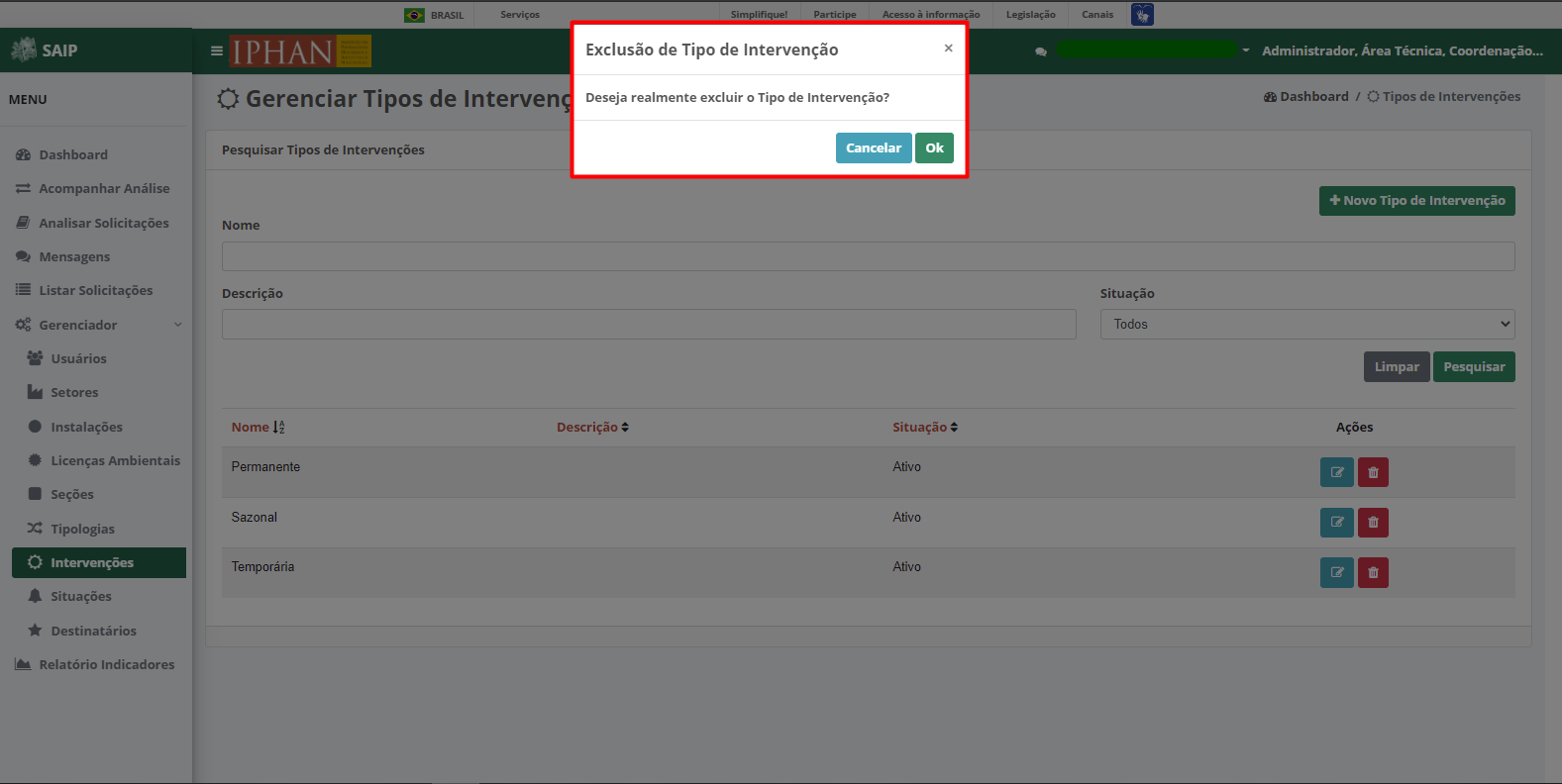The height and width of the screenshot is (784, 1562).
Task: Click the Pesquisar button
Action: tap(1474, 366)
